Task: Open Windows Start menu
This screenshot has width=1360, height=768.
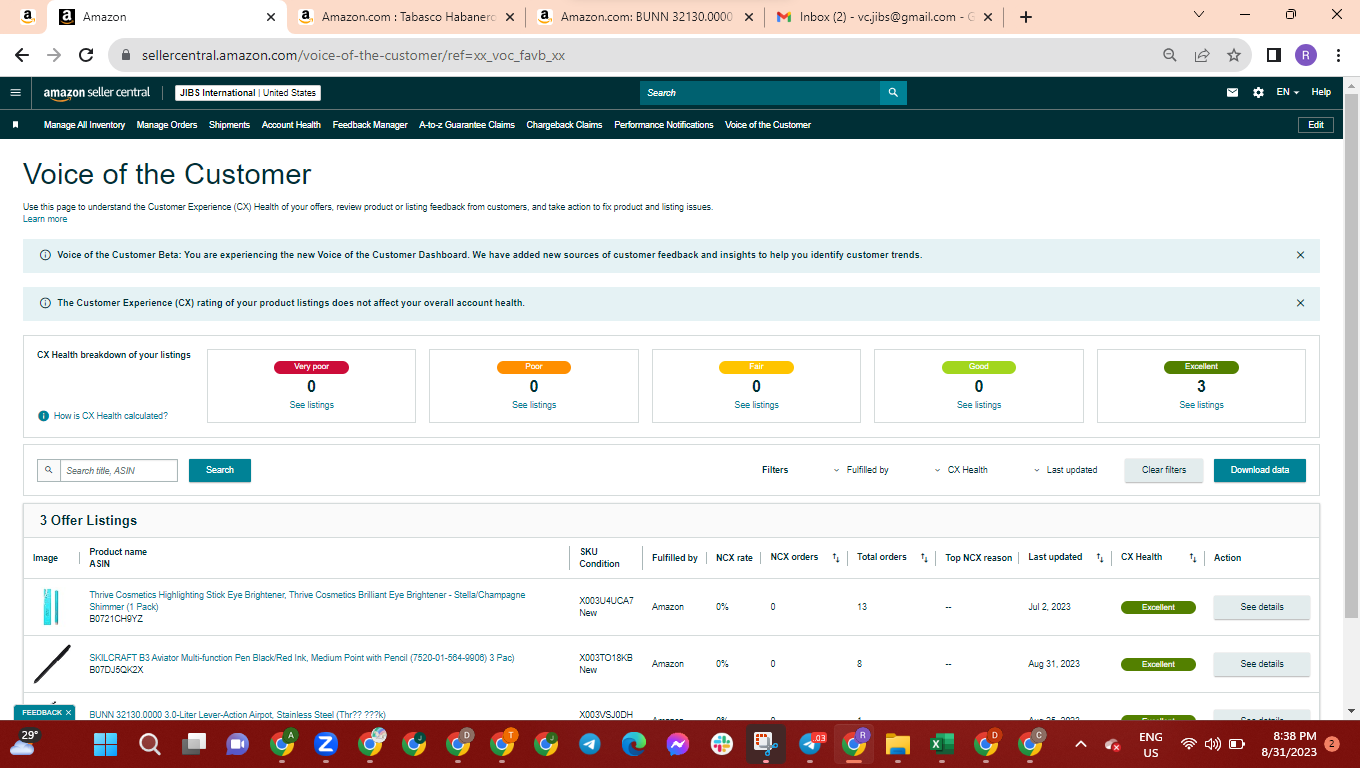Action: pyautogui.click(x=105, y=744)
